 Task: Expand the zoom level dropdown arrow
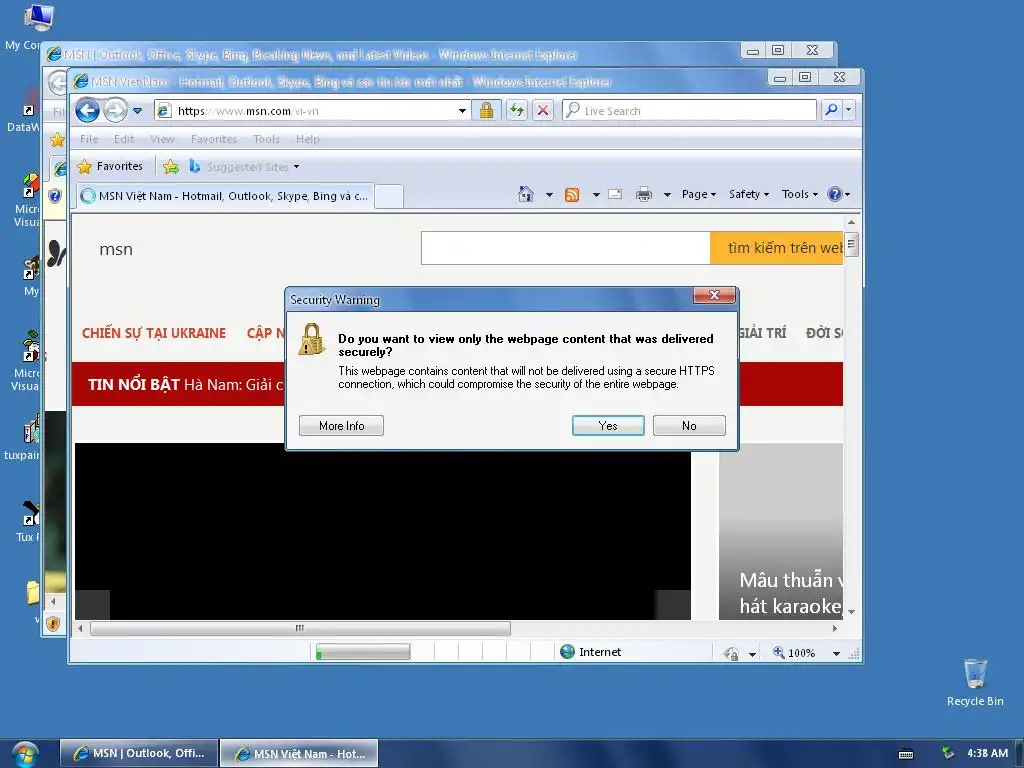(836, 653)
